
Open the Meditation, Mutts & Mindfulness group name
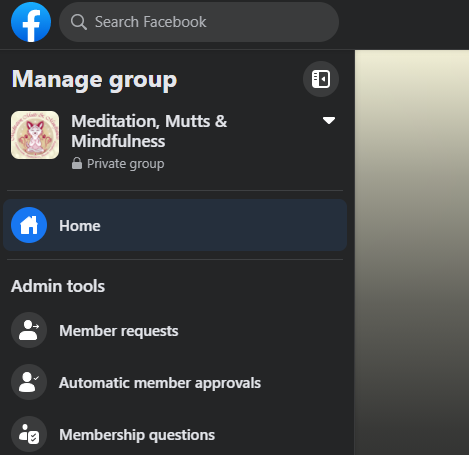coord(149,131)
